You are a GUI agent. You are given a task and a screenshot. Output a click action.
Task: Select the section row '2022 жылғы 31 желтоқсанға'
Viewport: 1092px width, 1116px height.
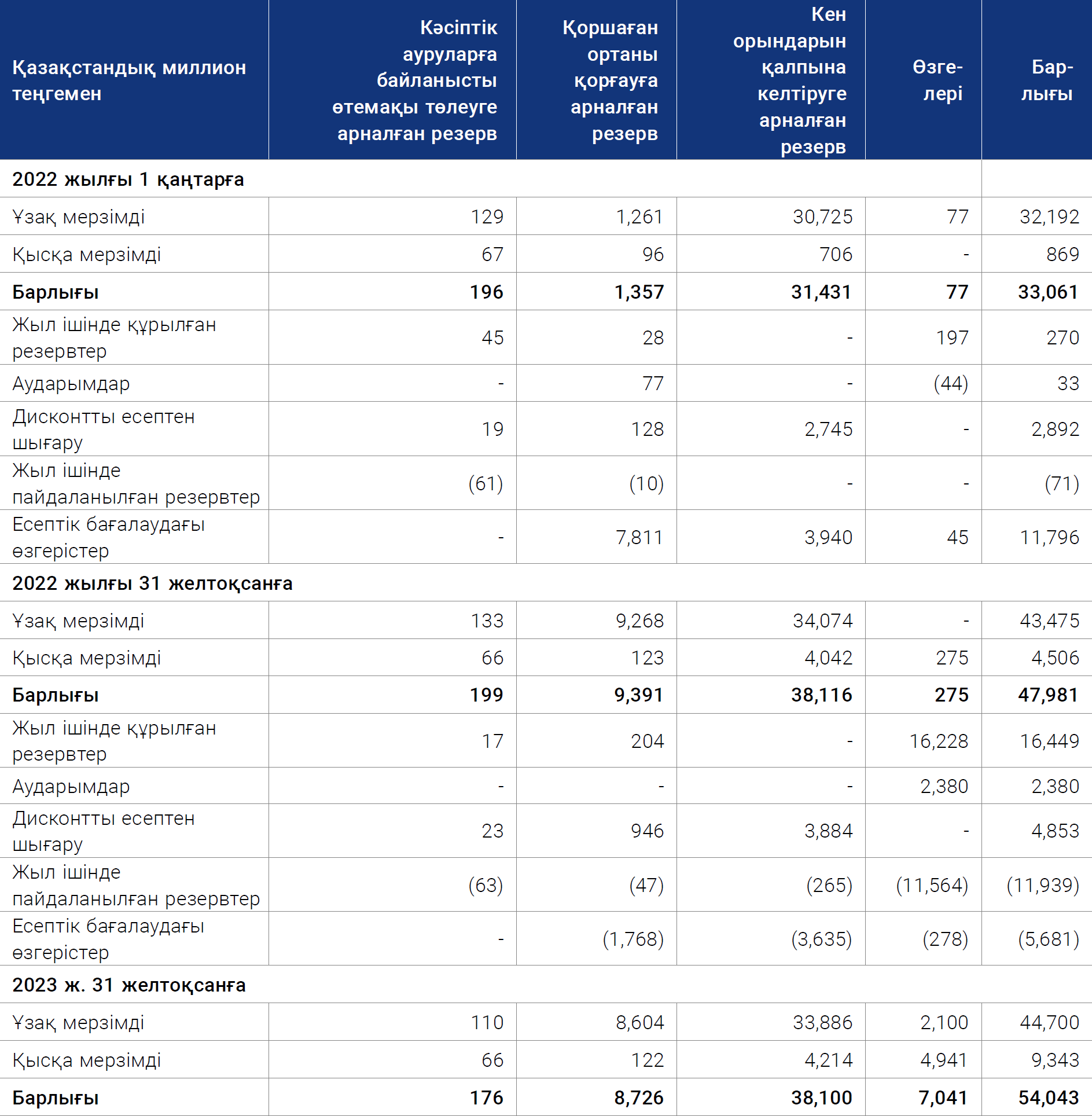click(x=152, y=583)
